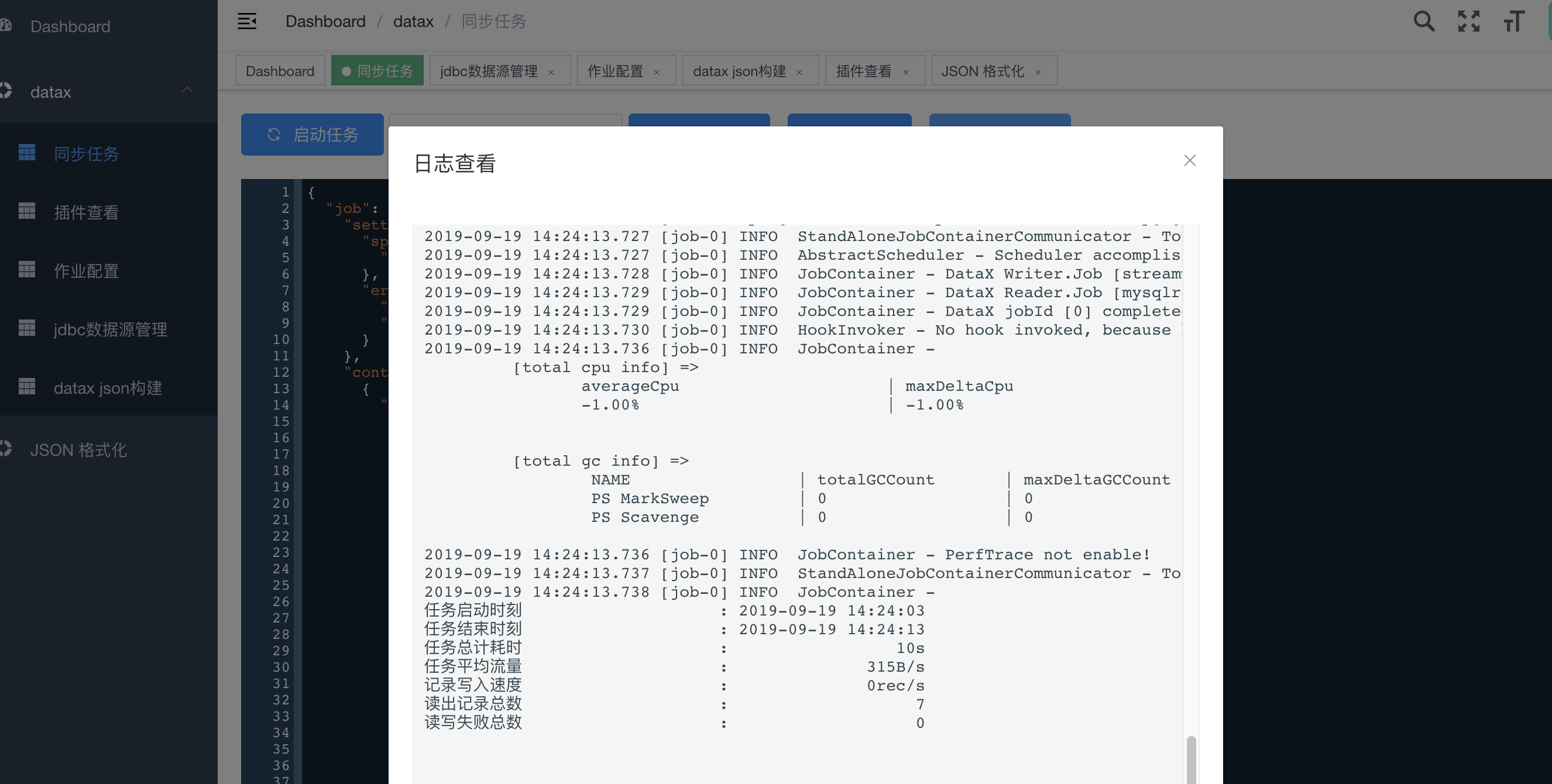The height and width of the screenshot is (784, 1552).
Task: Open Dashboard in the sidebar
Action: tap(70, 26)
